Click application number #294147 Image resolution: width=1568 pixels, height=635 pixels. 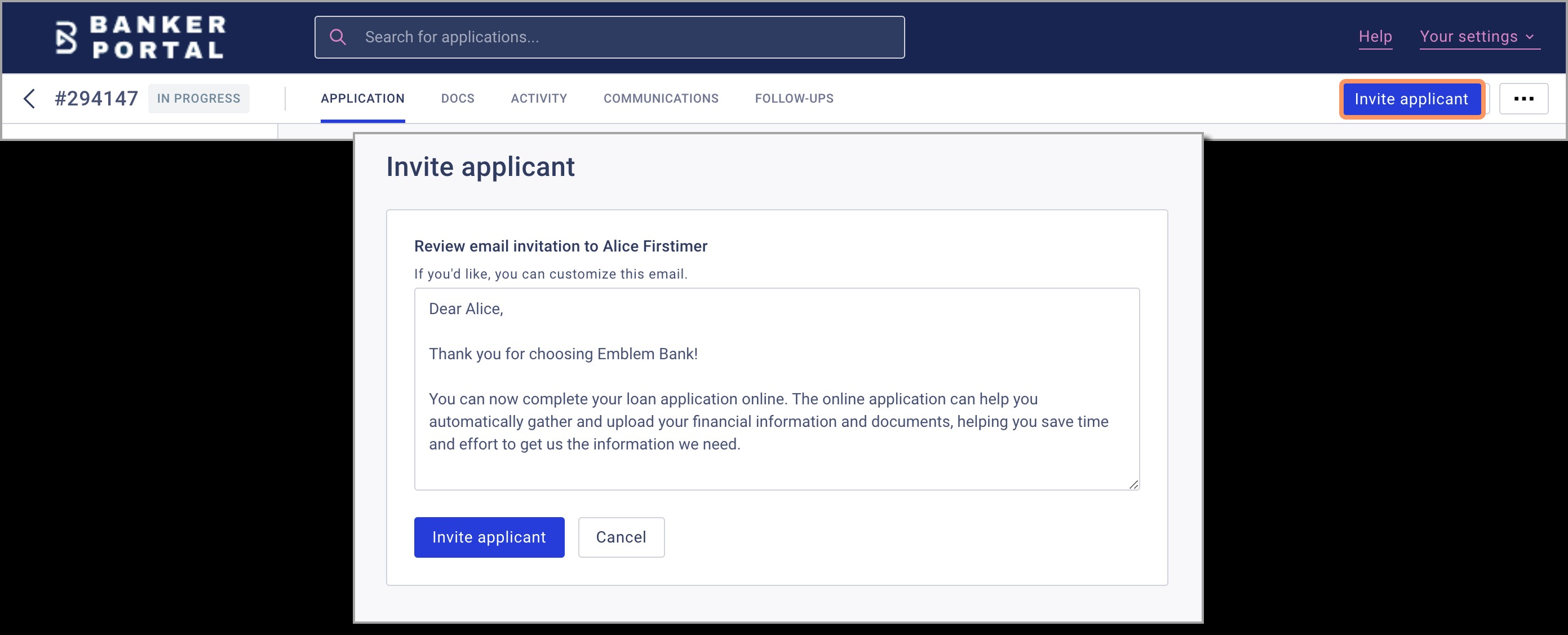click(96, 99)
